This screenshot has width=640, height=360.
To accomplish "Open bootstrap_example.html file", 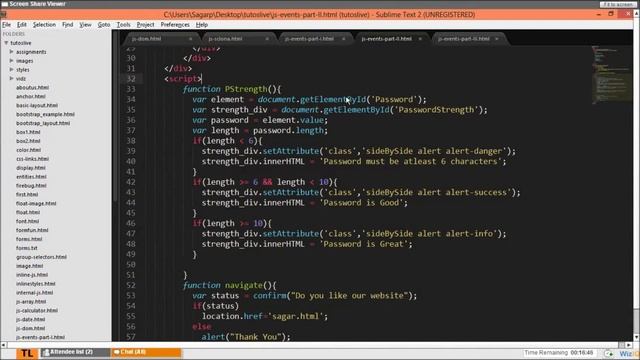I will click(x=45, y=114).
